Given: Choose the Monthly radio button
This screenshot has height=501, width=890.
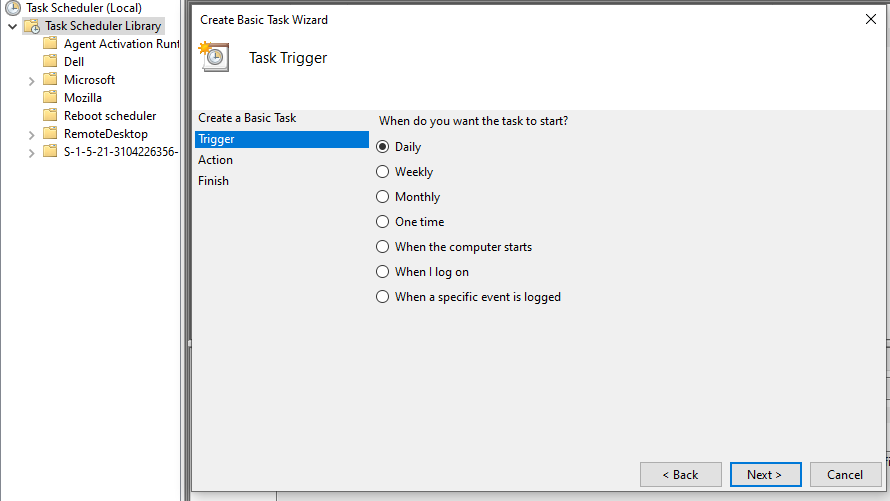Looking at the screenshot, I should 383,197.
